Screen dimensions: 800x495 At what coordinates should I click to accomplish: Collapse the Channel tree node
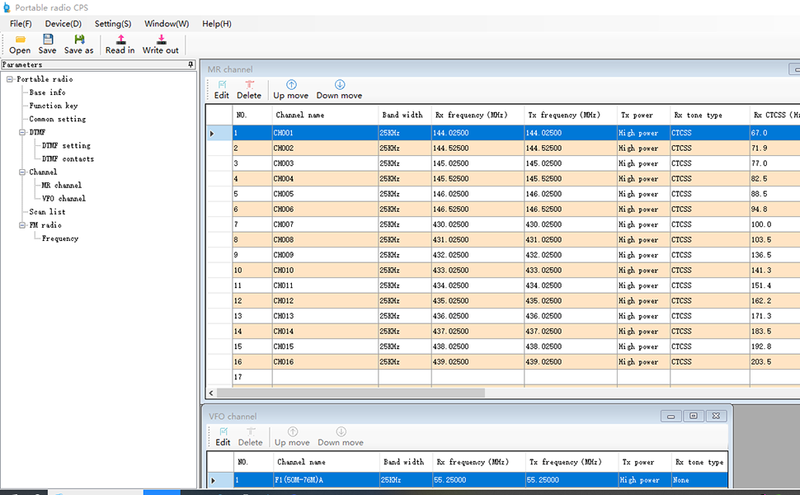click(22, 172)
